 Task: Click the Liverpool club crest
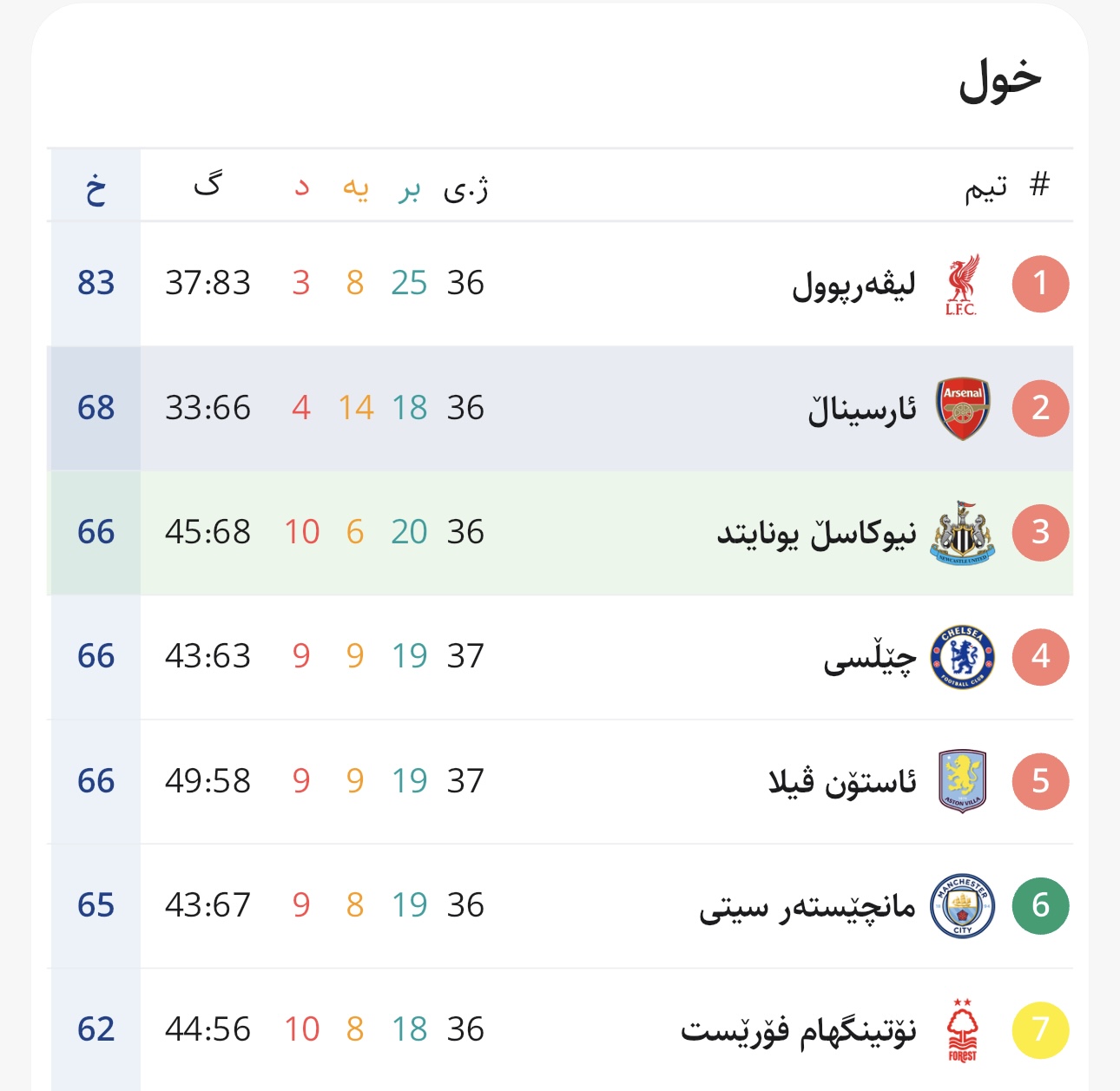tap(962, 284)
